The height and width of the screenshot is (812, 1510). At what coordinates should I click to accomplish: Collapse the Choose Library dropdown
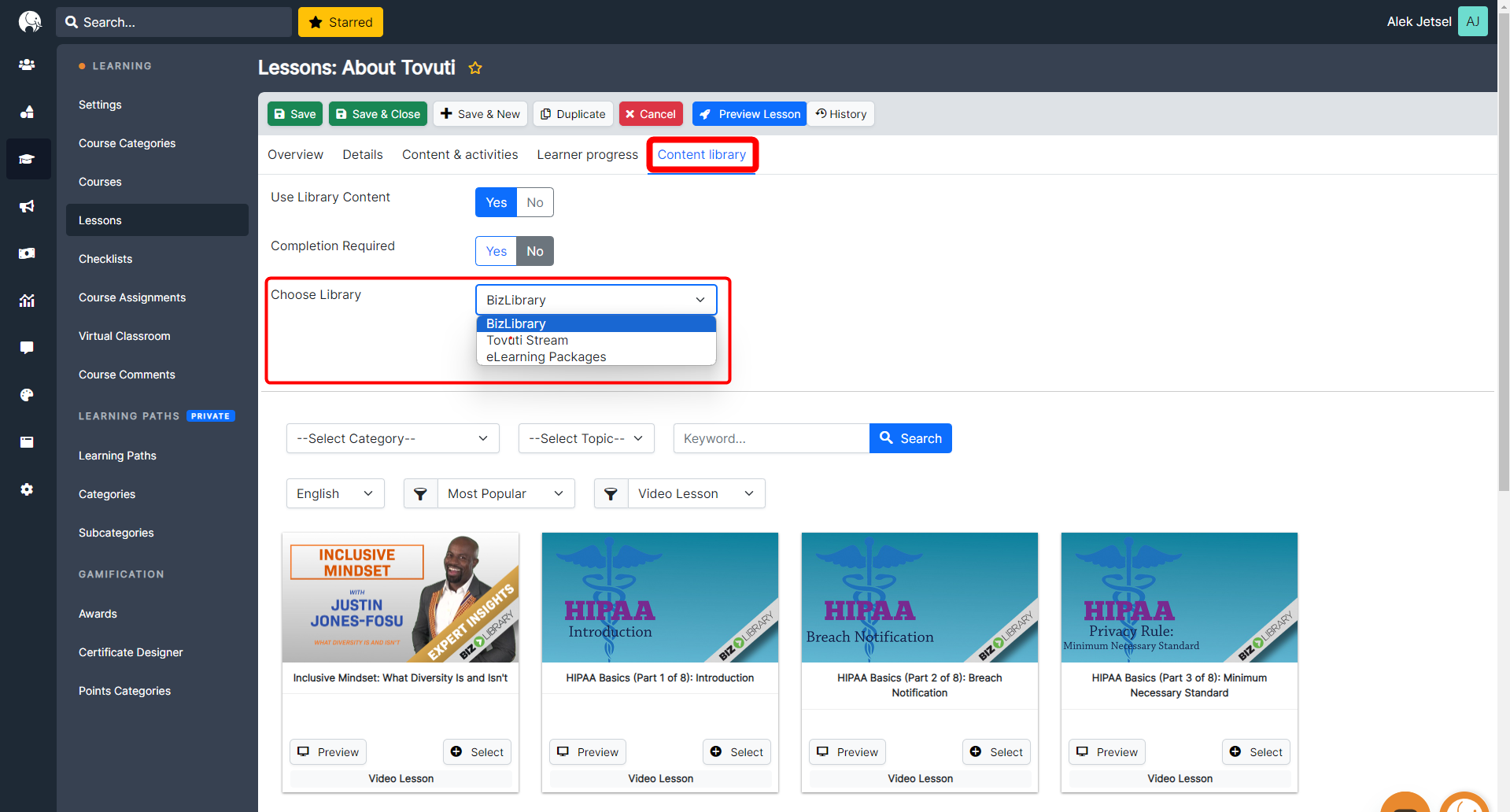click(x=596, y=300)
